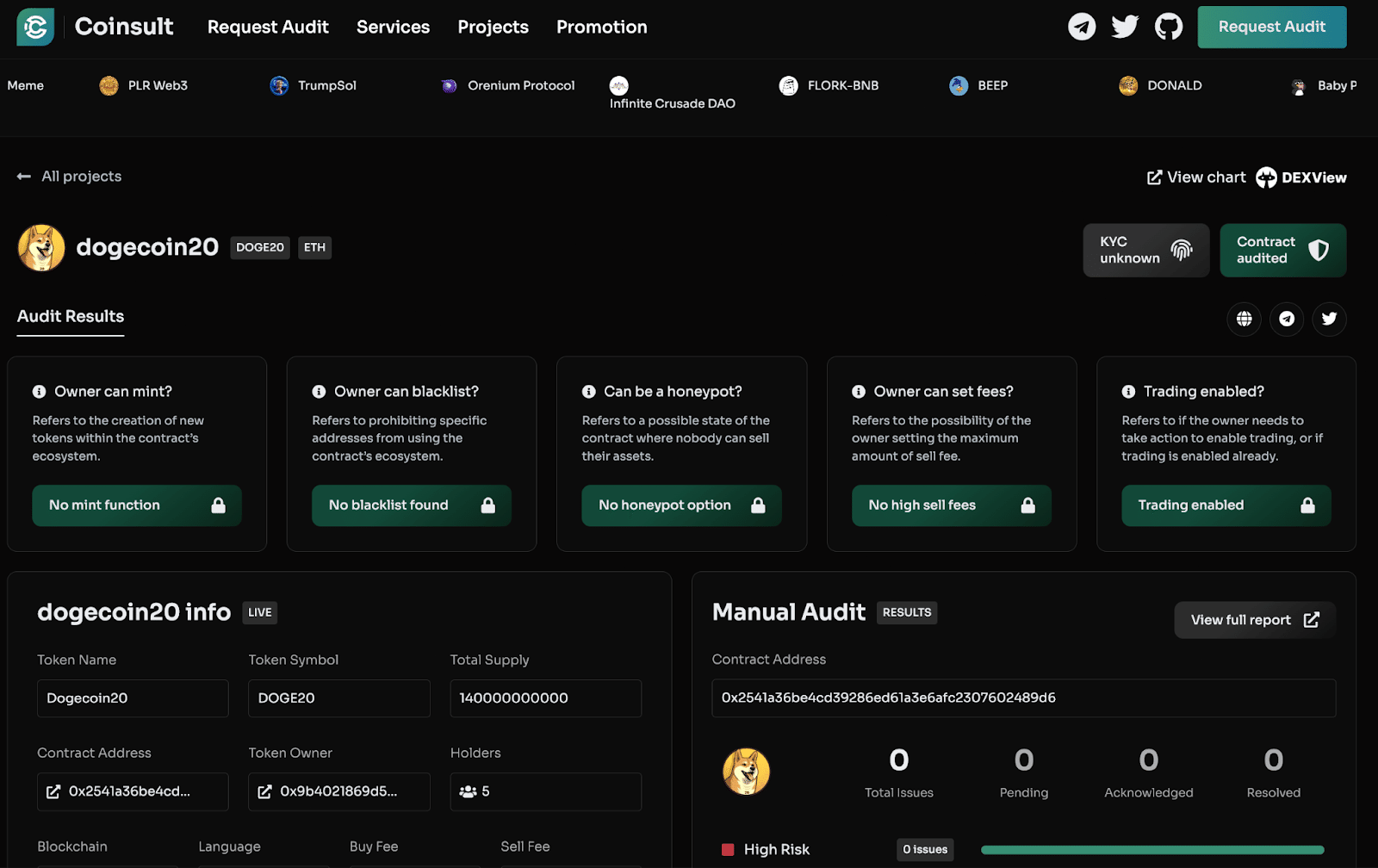Click the LIVE badge
Viewport: 1378px width, 868px height.
(260, 613)
